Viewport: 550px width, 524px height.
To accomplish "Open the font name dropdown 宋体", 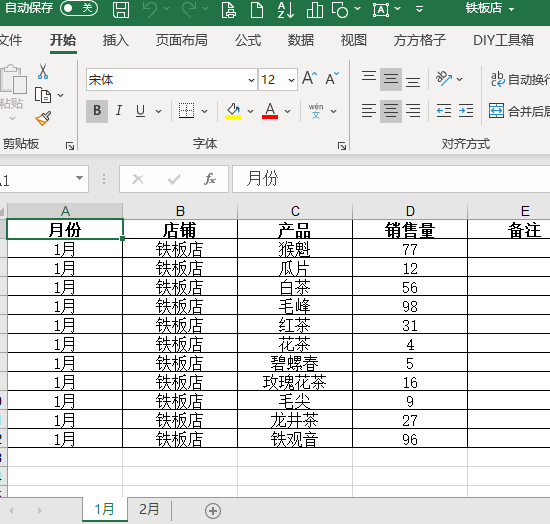I will point(251,80).
